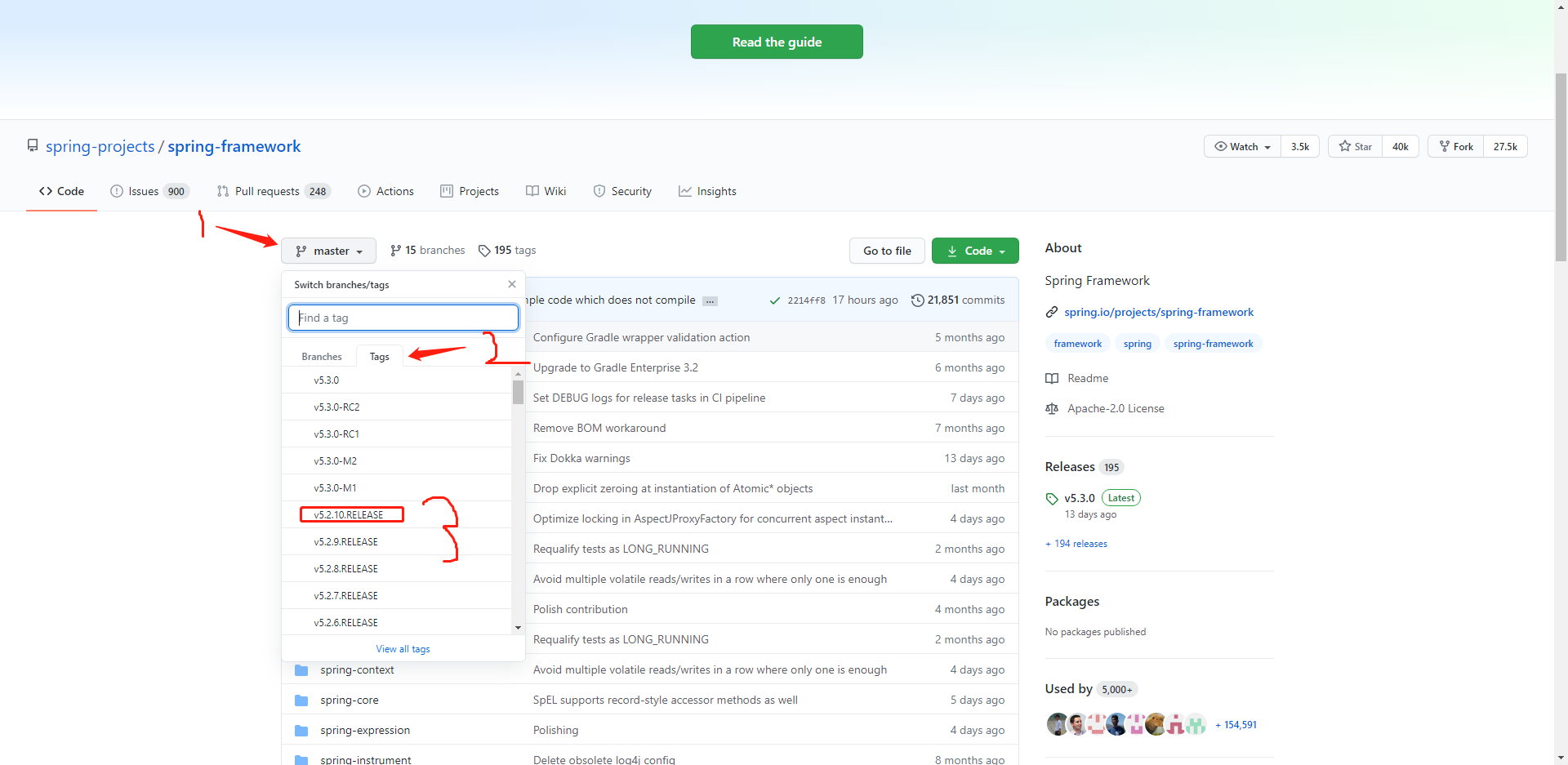Select tag v5.3.0-RC1
This screenshot has height=765, width=1568.
click(397, 434)
